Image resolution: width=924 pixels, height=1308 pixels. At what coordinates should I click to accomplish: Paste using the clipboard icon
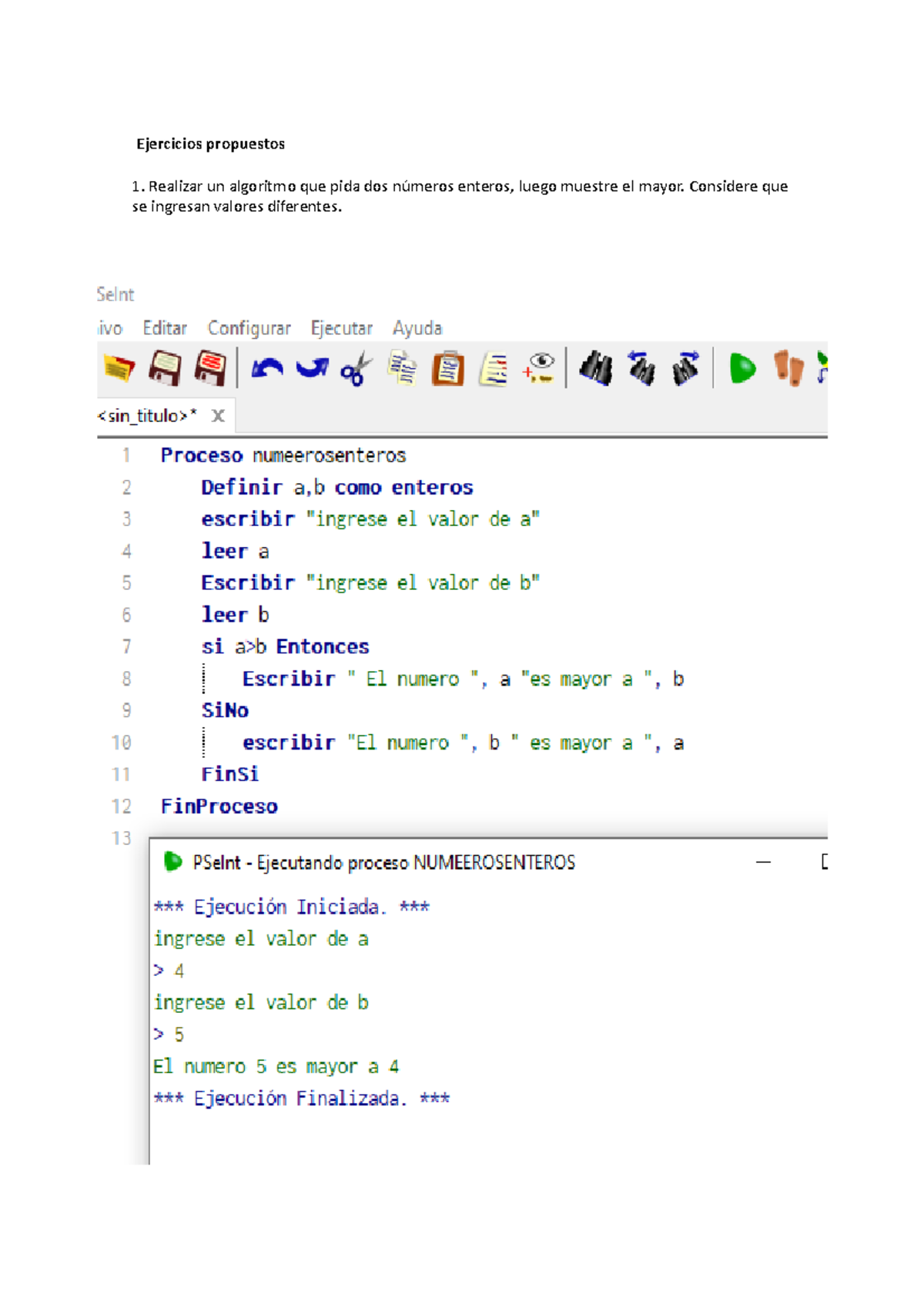(448, 368)
